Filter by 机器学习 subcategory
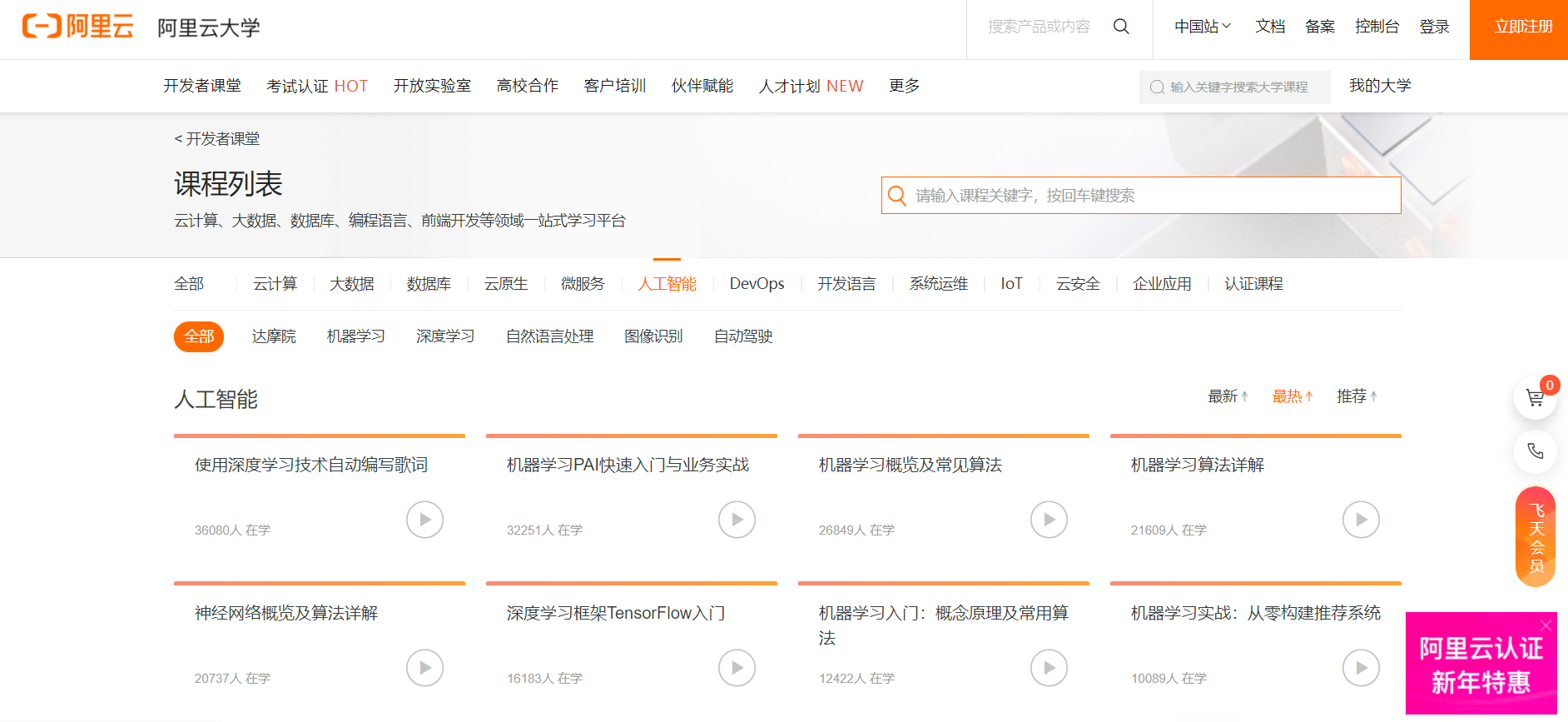This screenshot has height=722, width=1568. click(x=355, y=336)
